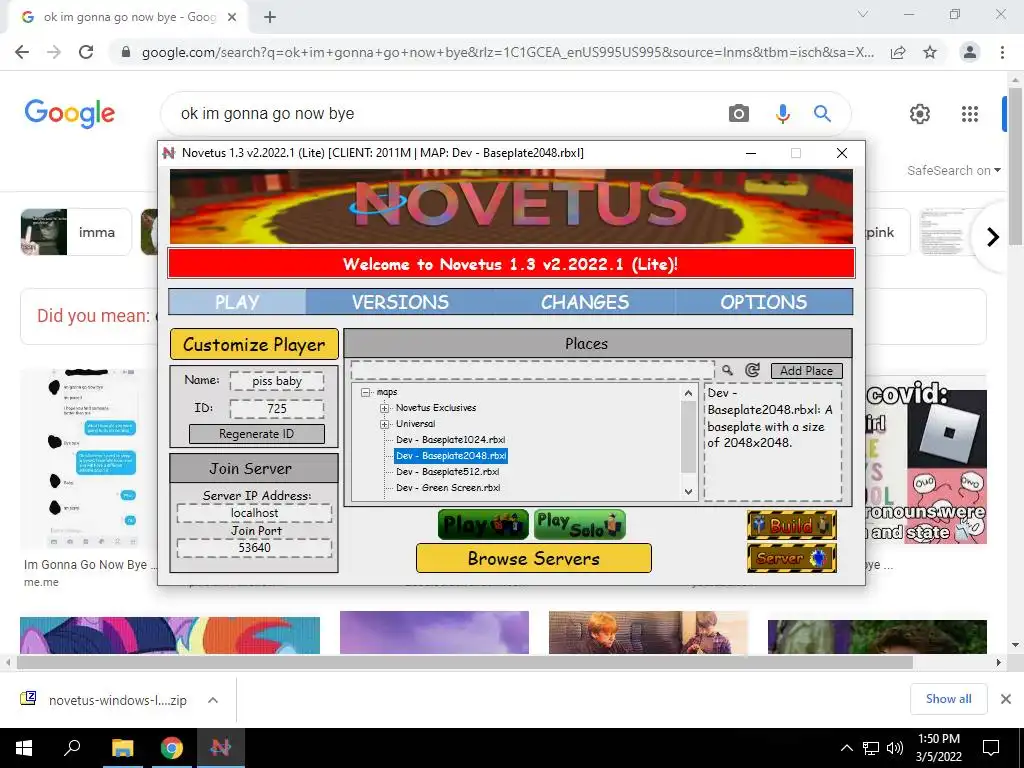The height and width of the screenshot is (768, 1024).
Task: Click the search magnifier icon in Places
Action: pos(727,370)
